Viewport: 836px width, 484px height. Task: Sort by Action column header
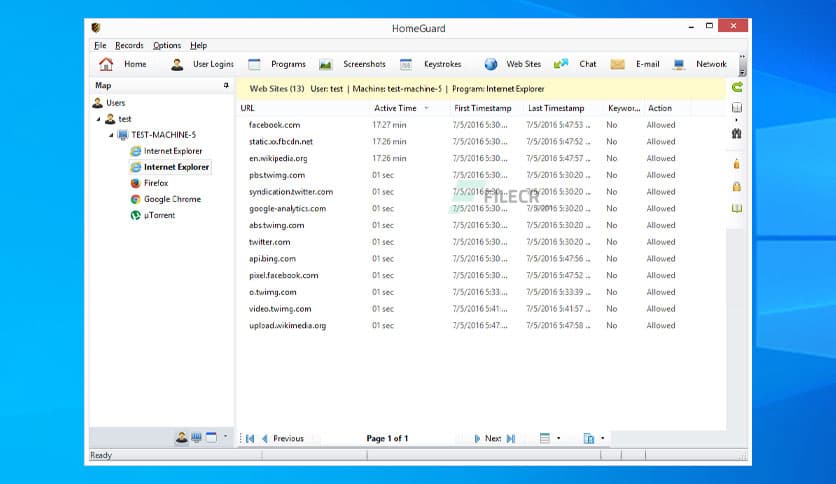point(660,108)
